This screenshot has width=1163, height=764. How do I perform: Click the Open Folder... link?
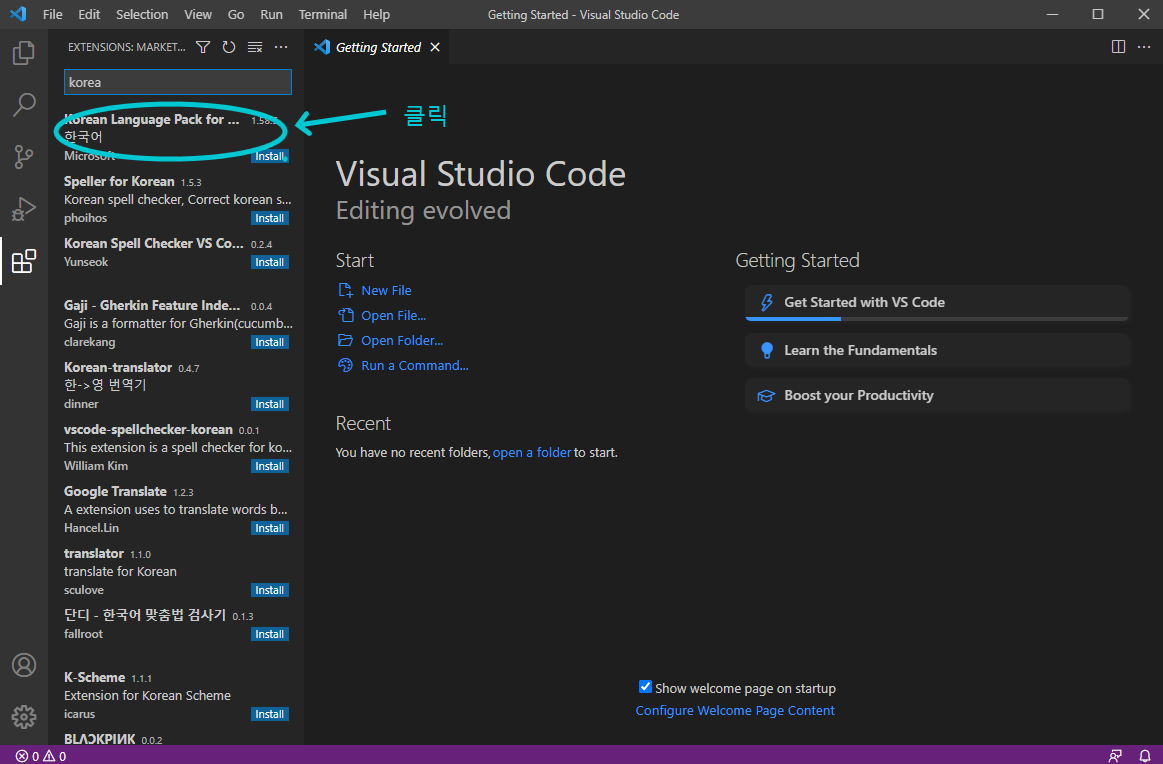click(402, 340)
